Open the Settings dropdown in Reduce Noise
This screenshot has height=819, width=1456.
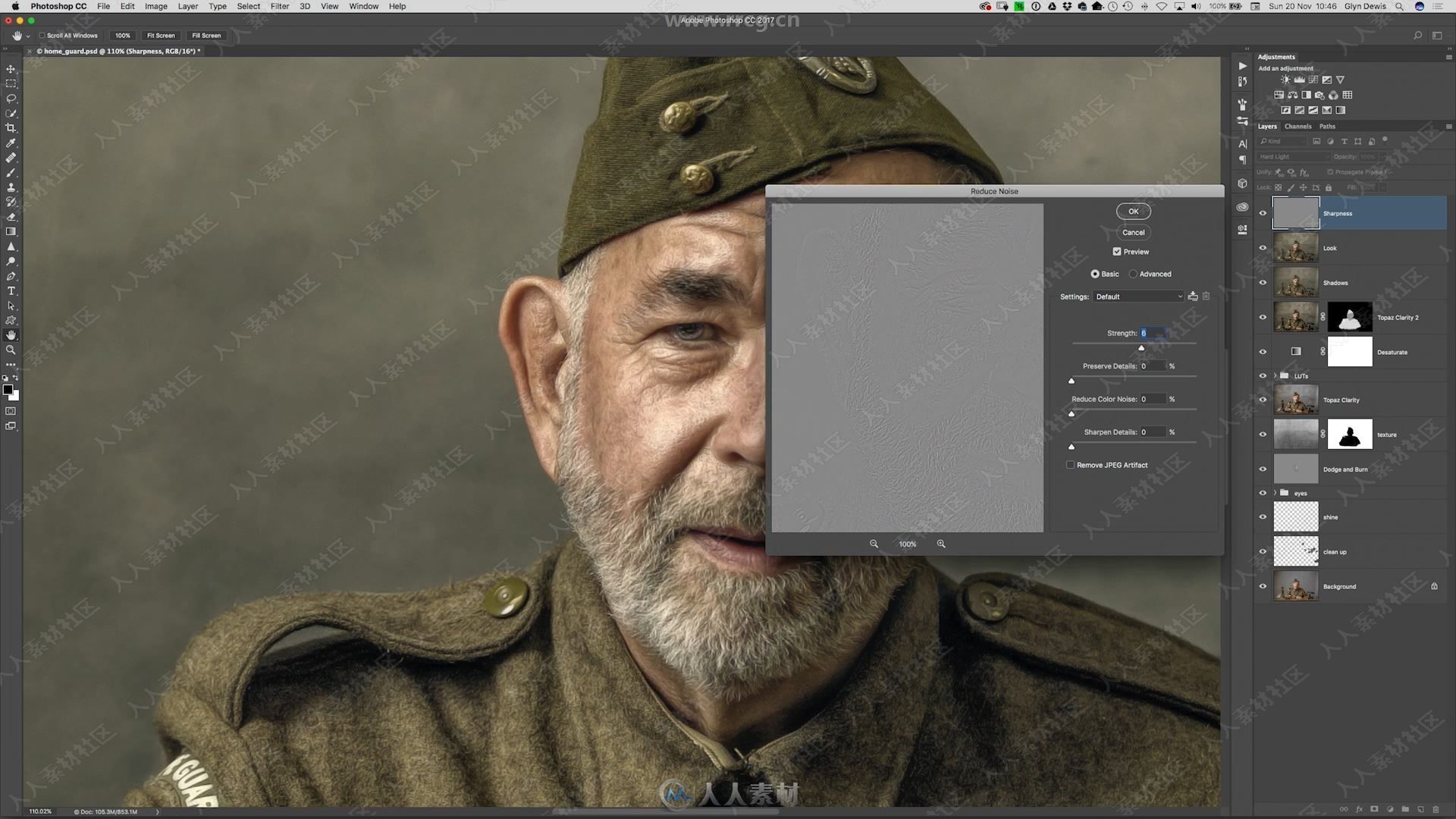[x=1138, y=296]
